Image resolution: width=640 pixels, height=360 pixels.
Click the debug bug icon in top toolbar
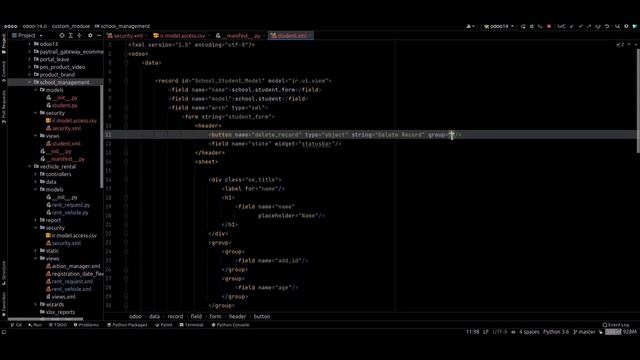[531, 27]
